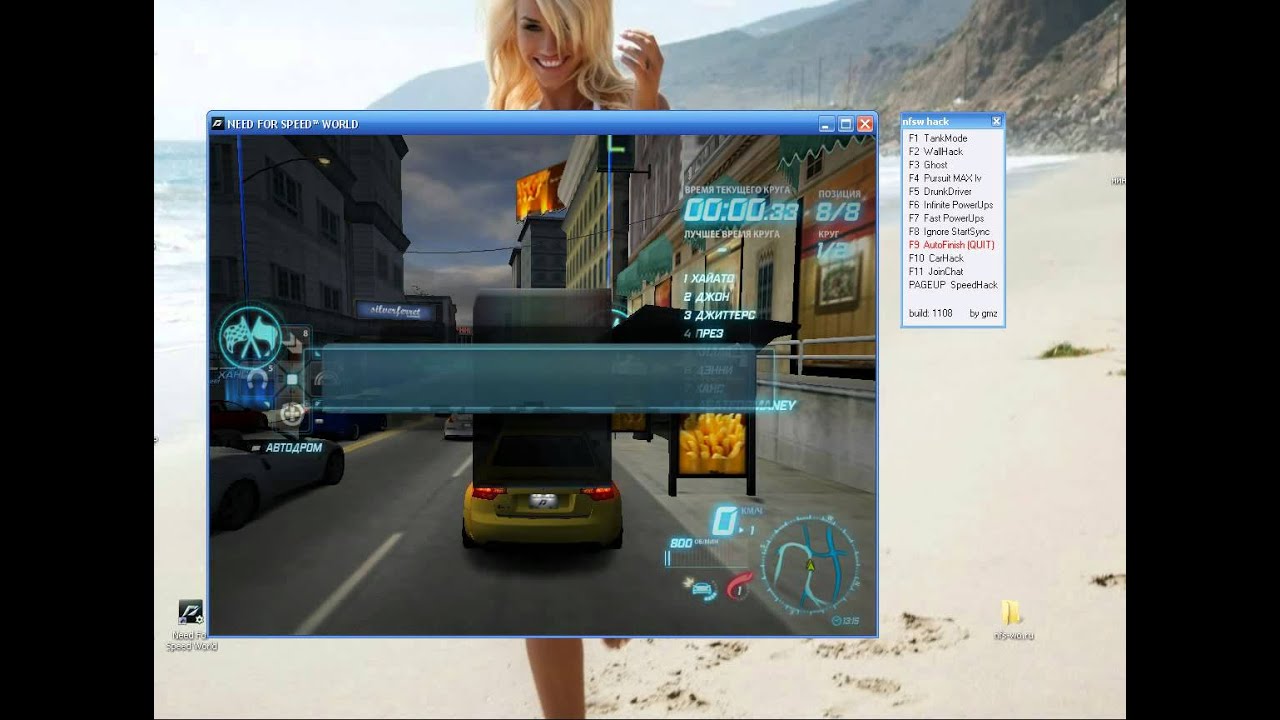Click the clock icon near 13:15
Screen dimensions: 1280x720
coord(836,621)
